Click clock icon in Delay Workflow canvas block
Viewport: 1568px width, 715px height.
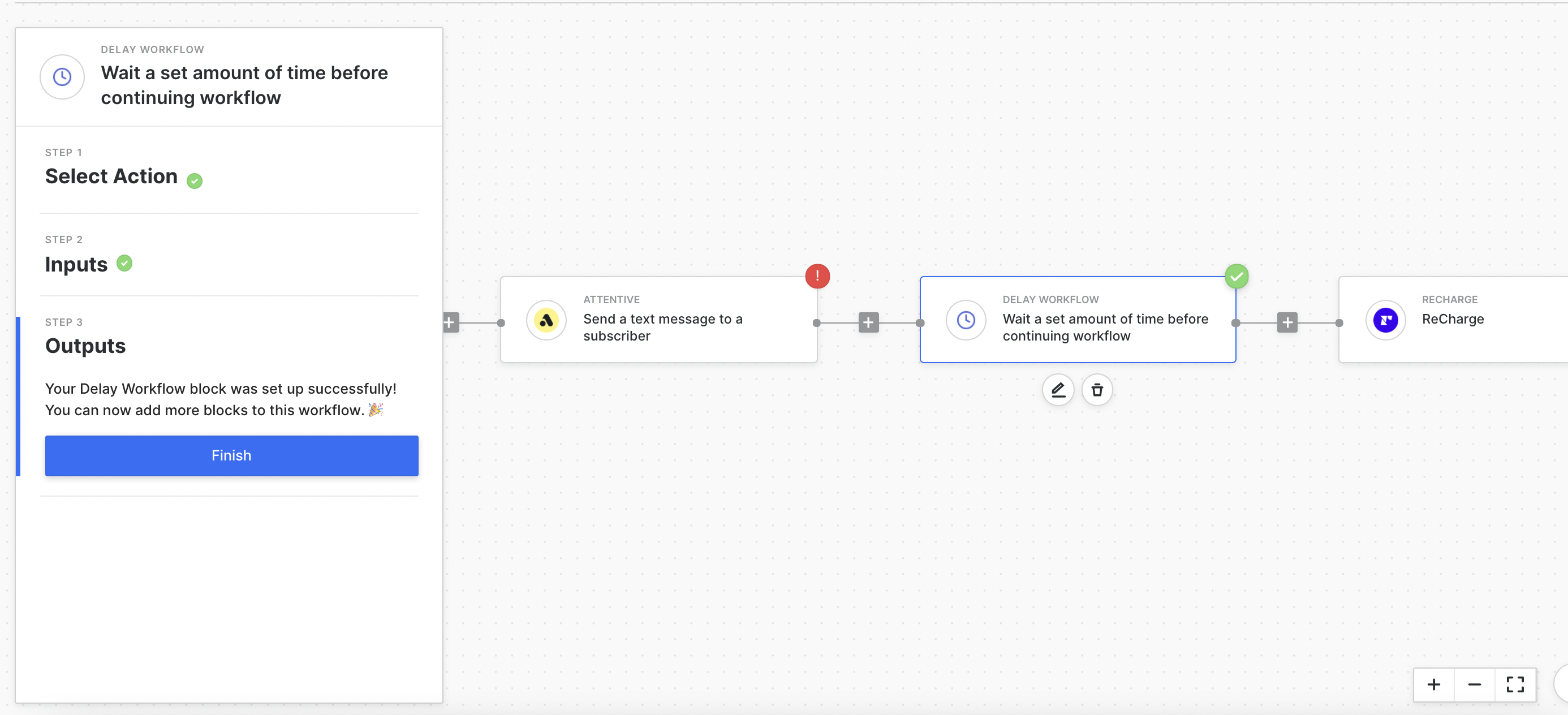[966, 320]
